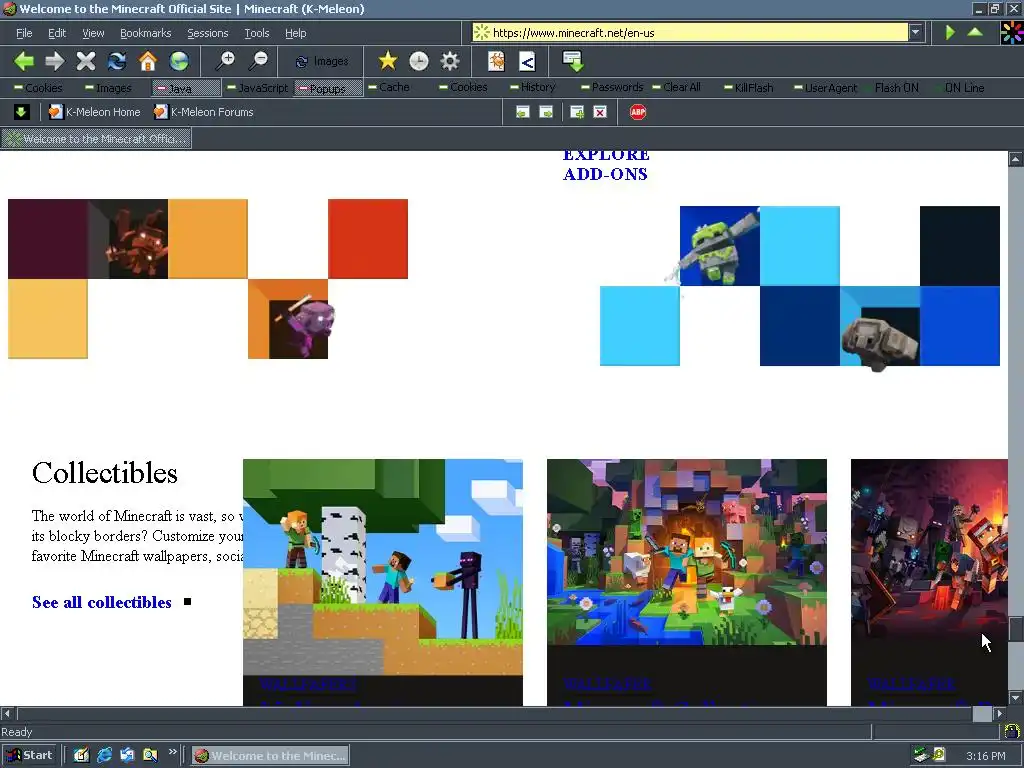This screenshot has width=1024, height=768.
Task: Open the View menu
Action: coord(93,33)
